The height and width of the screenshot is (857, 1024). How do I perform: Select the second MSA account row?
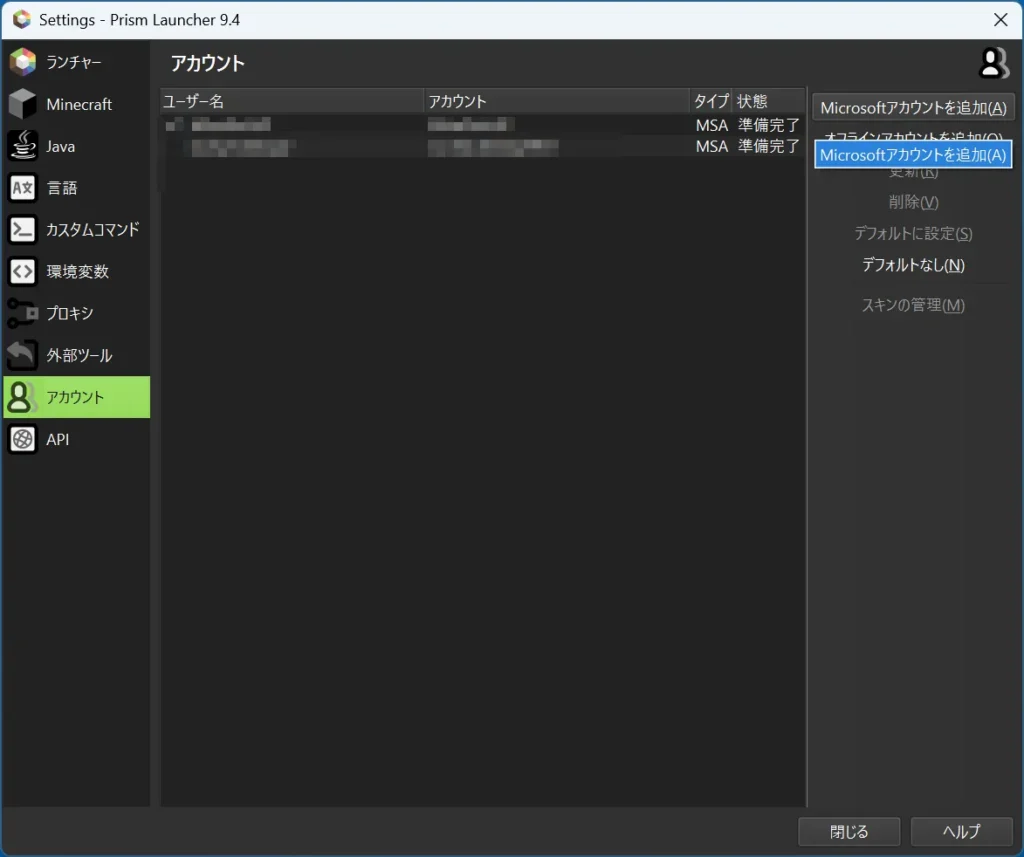pyautogui.click(x=482, y=147)
